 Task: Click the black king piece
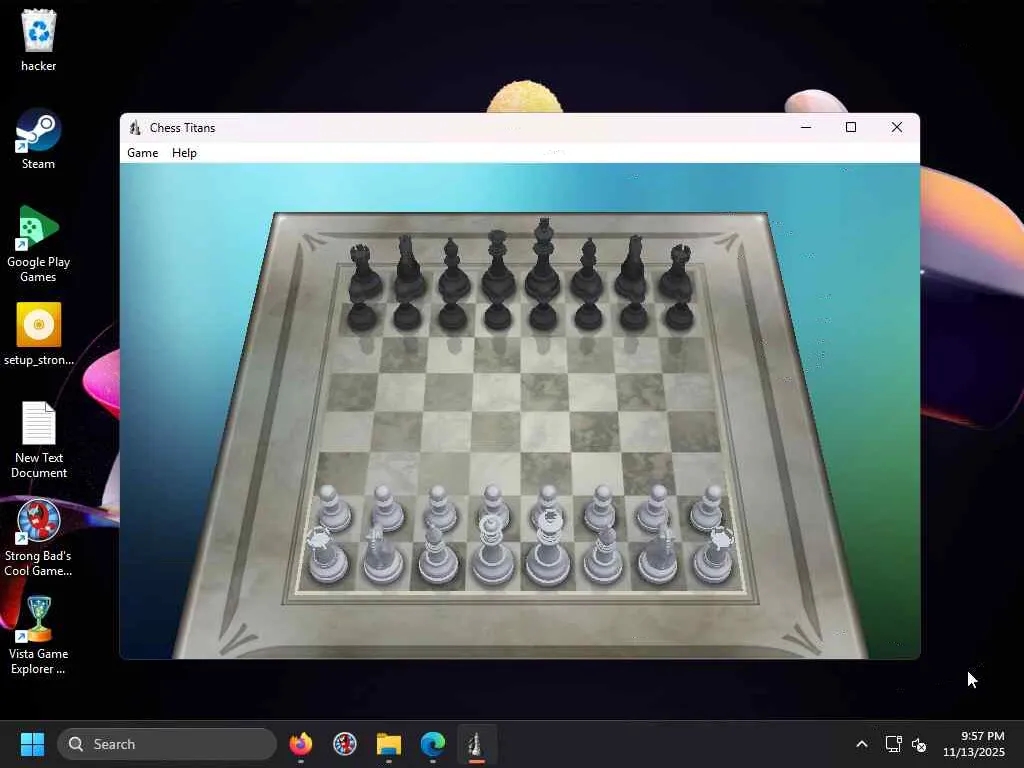point(543,260)
